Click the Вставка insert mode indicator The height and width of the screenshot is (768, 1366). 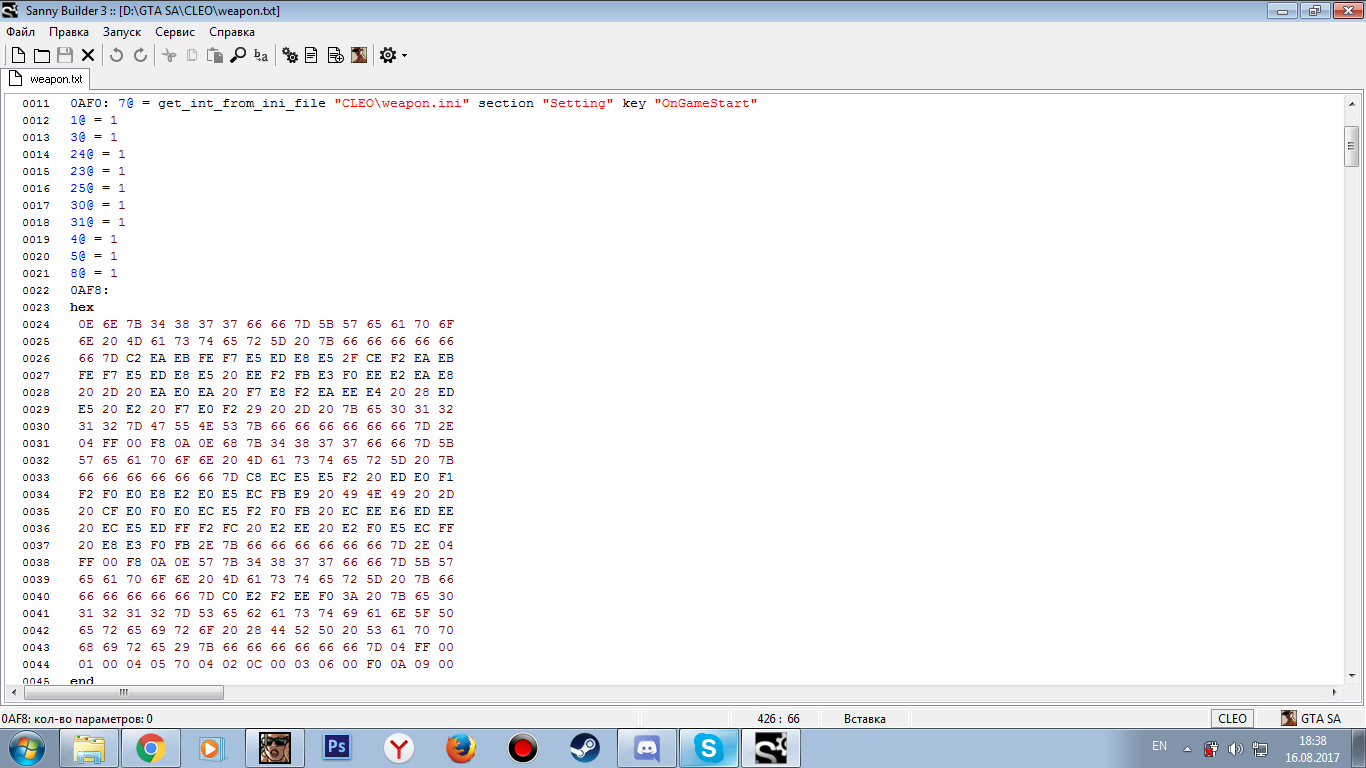(x=865, y=718)
